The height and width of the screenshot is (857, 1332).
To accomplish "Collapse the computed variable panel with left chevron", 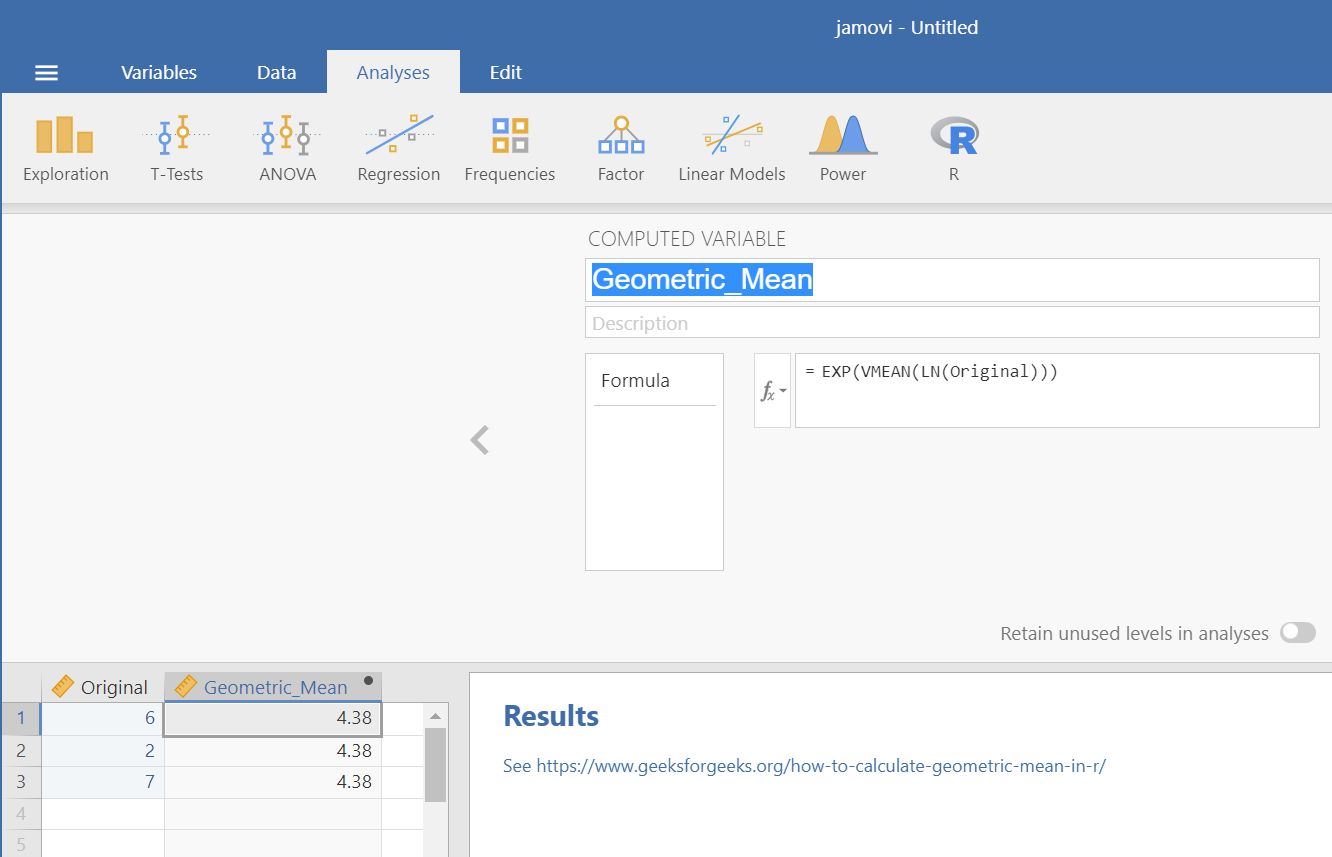I will [480, 440].
